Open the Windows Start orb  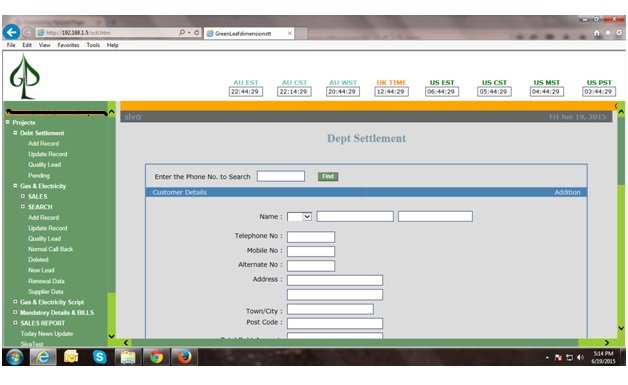tap(14, 357)
